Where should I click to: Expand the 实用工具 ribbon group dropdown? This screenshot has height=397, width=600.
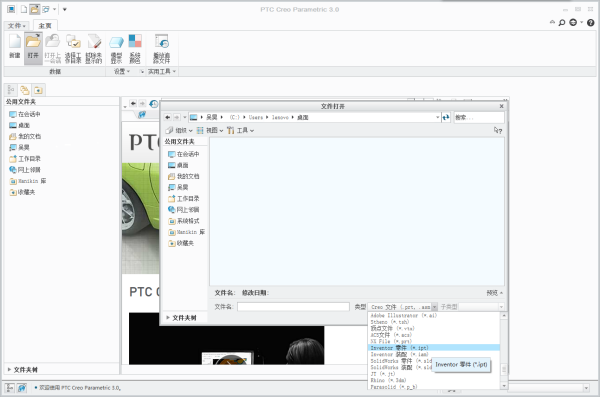point(161,71)
